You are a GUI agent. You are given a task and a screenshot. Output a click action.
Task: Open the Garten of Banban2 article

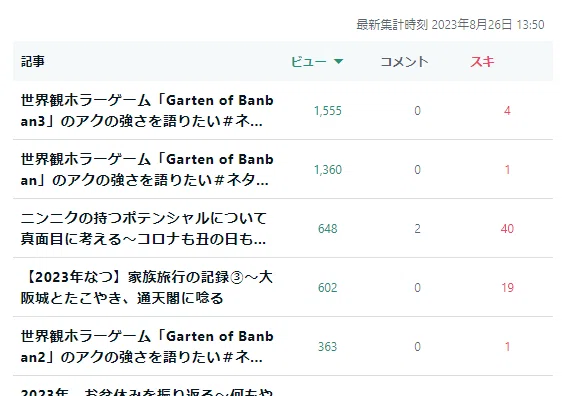147,346
